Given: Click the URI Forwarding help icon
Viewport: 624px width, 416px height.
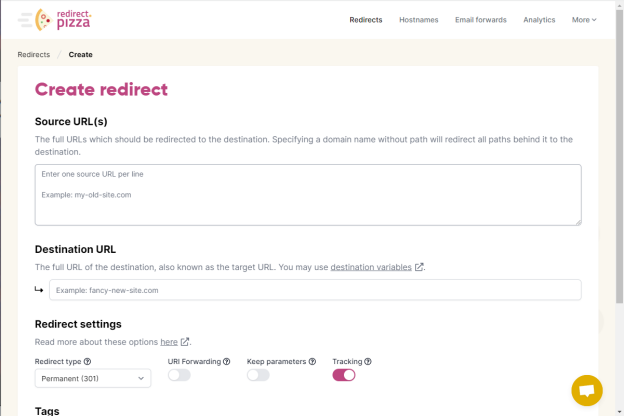Looking at the screenshot, I should (x=226, y=361).
